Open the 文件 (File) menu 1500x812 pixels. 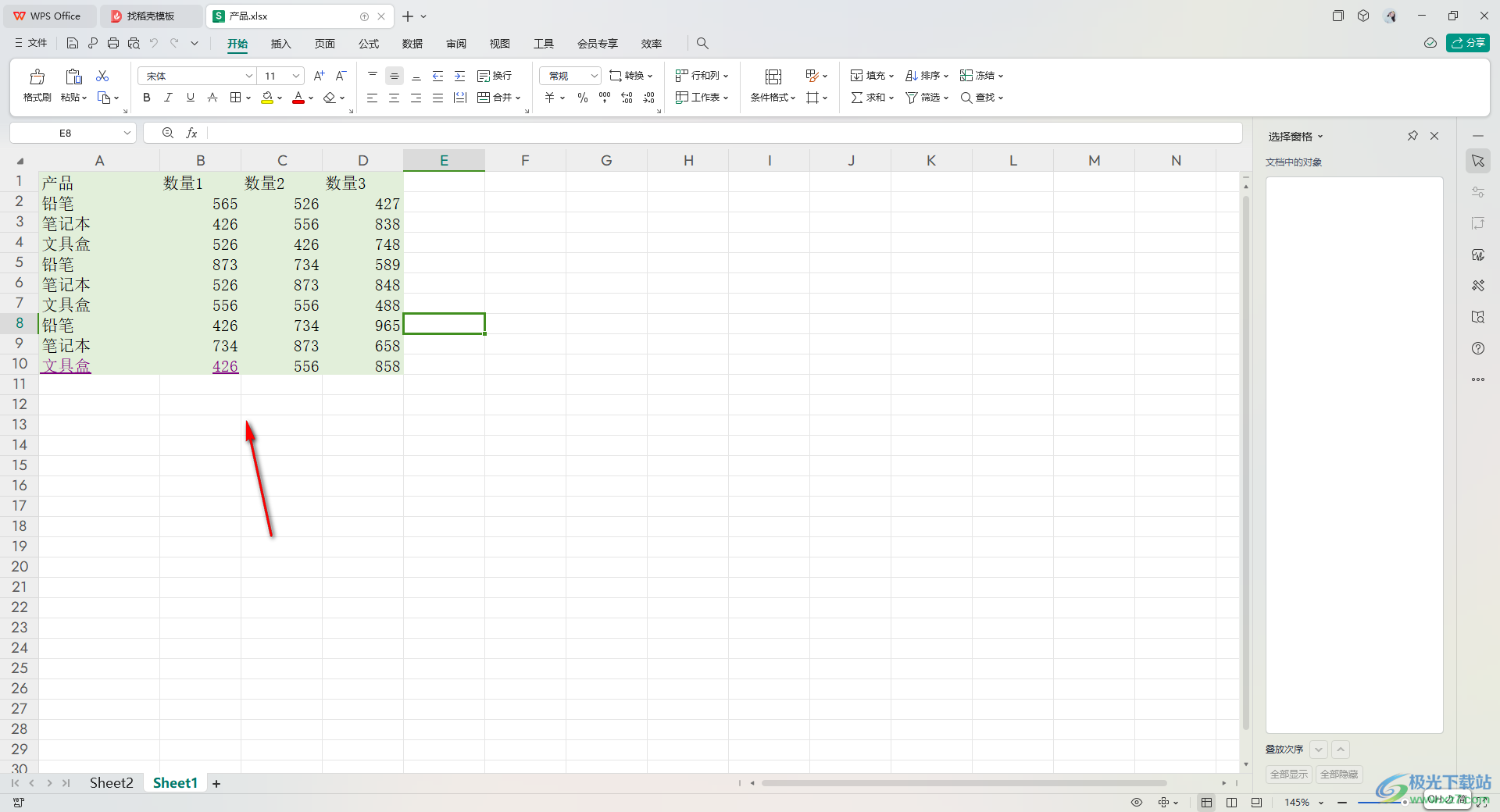point(30,43)
